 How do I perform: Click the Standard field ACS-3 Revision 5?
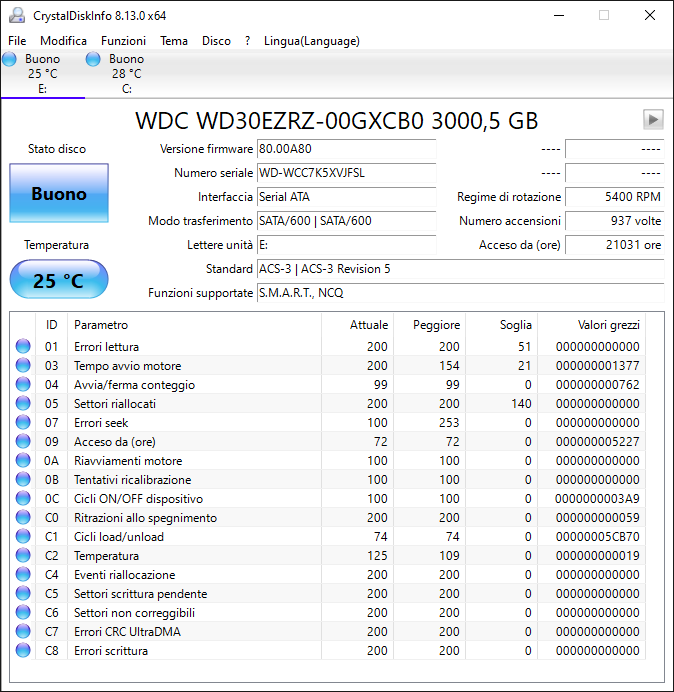click(460, 269)
